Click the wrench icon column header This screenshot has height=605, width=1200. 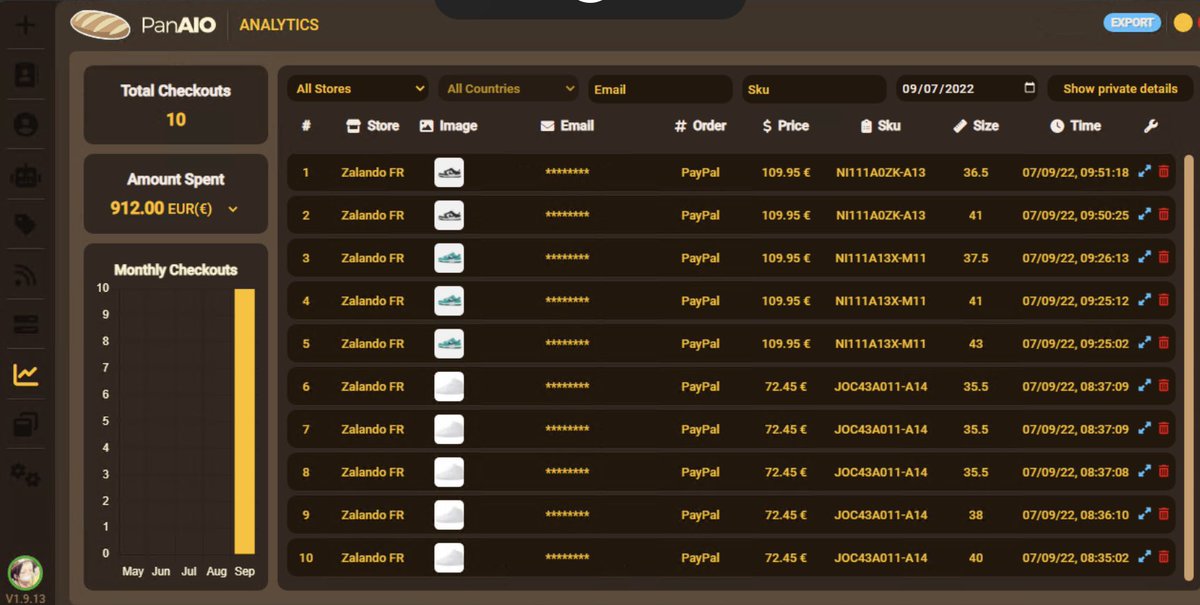coord(1150,126)
